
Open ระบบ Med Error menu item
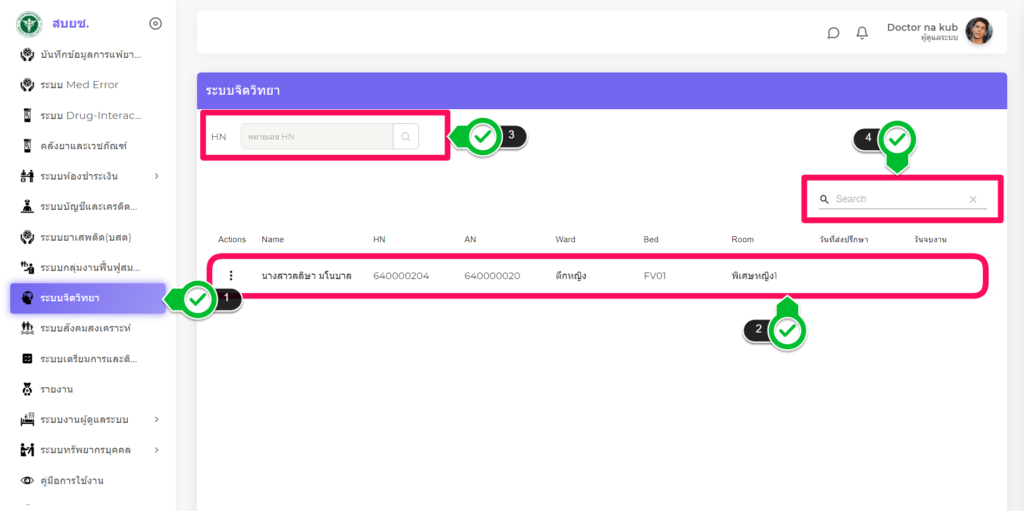click(79, 85)
